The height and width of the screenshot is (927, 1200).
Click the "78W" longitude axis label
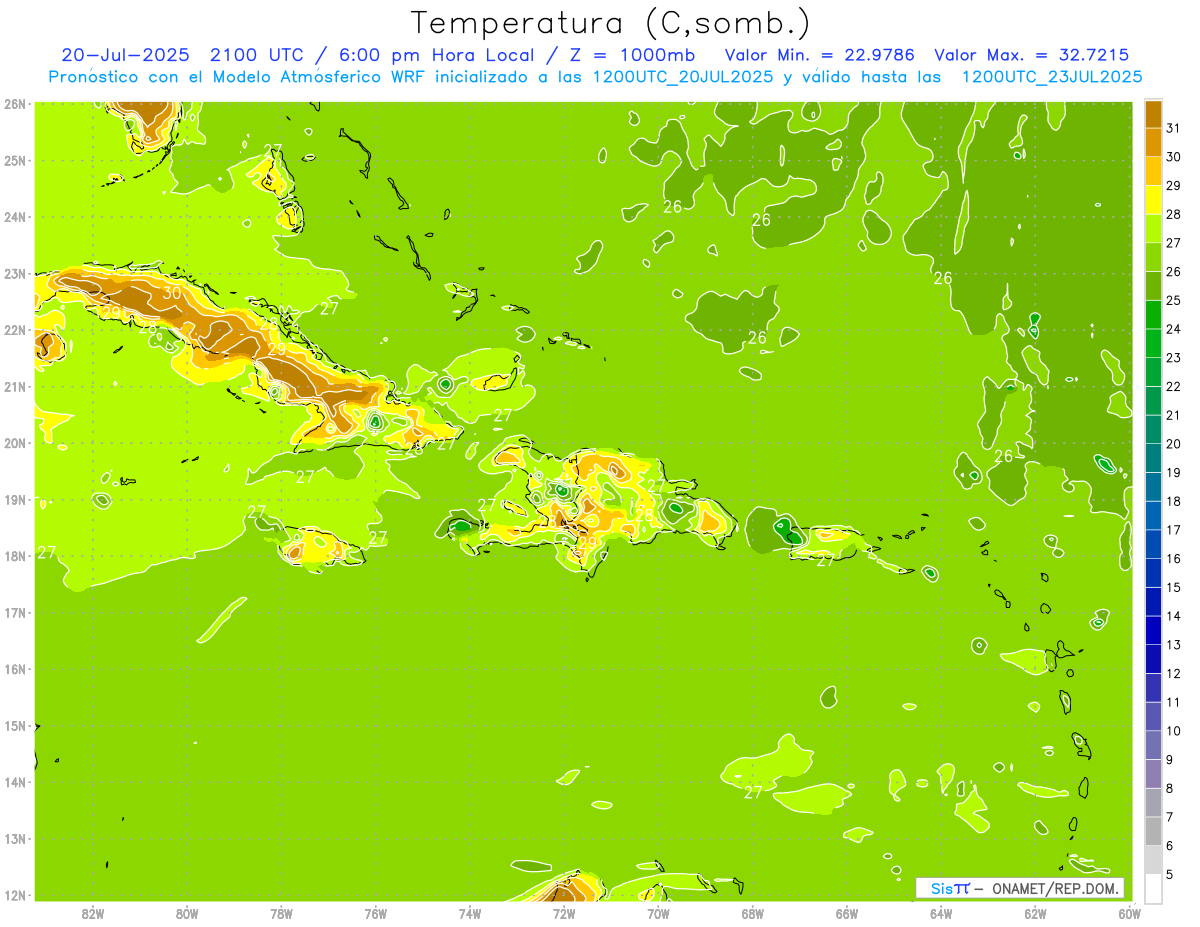pos(281,913)
